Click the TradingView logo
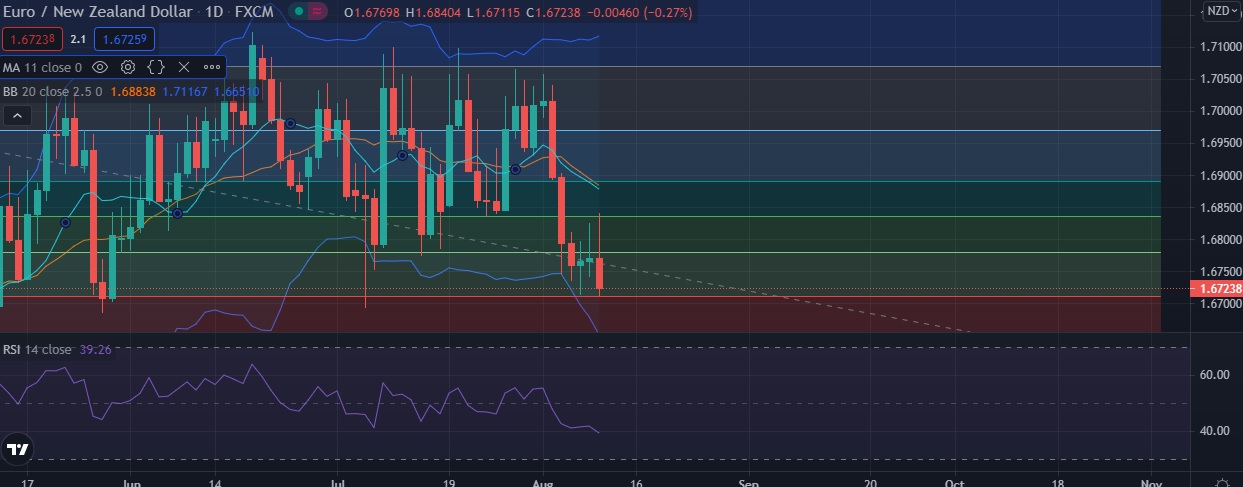1243x487 pixels. click(16, 449)
